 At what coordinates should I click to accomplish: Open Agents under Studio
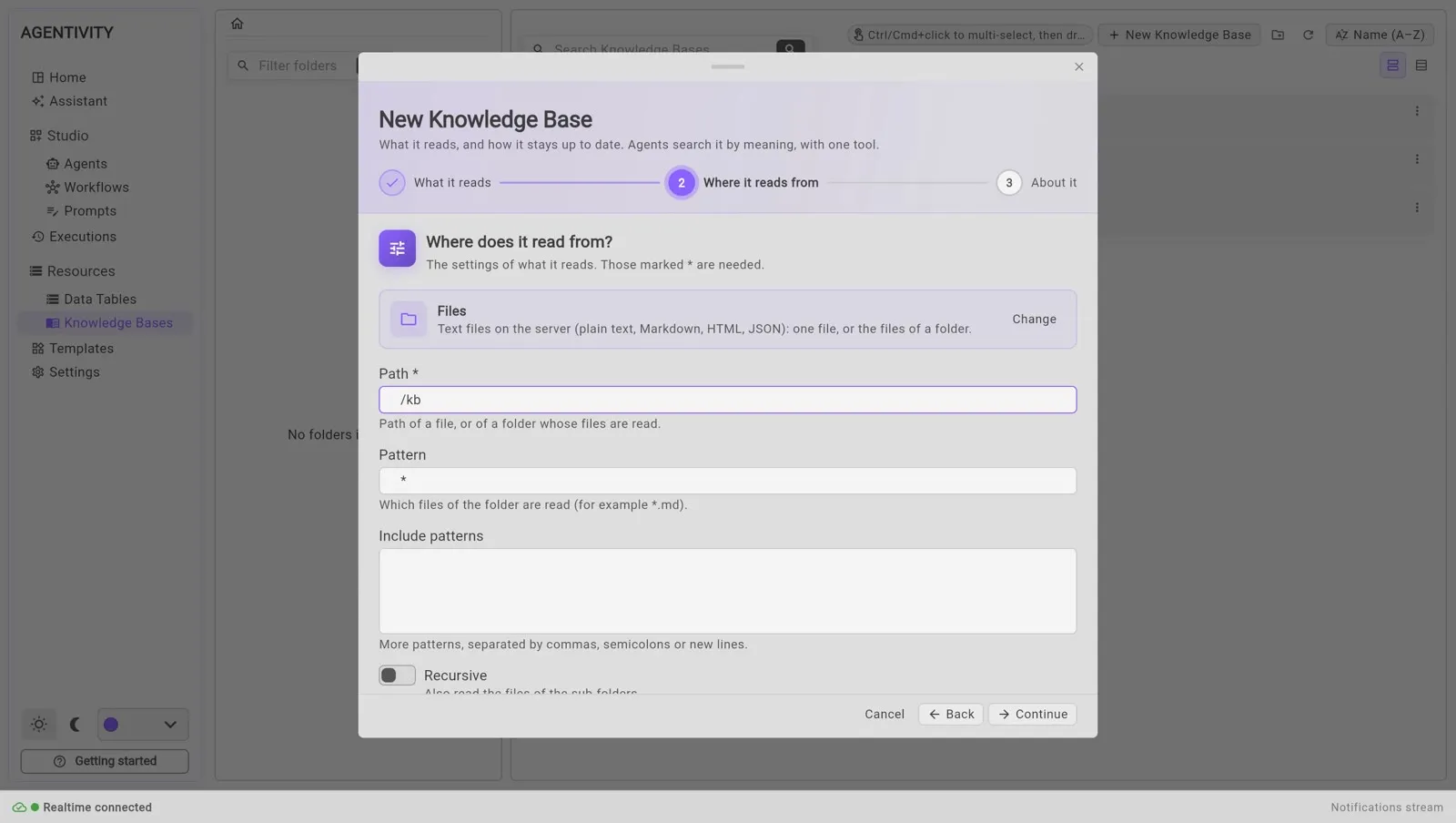pyautogui.click(x=77, y=164)
